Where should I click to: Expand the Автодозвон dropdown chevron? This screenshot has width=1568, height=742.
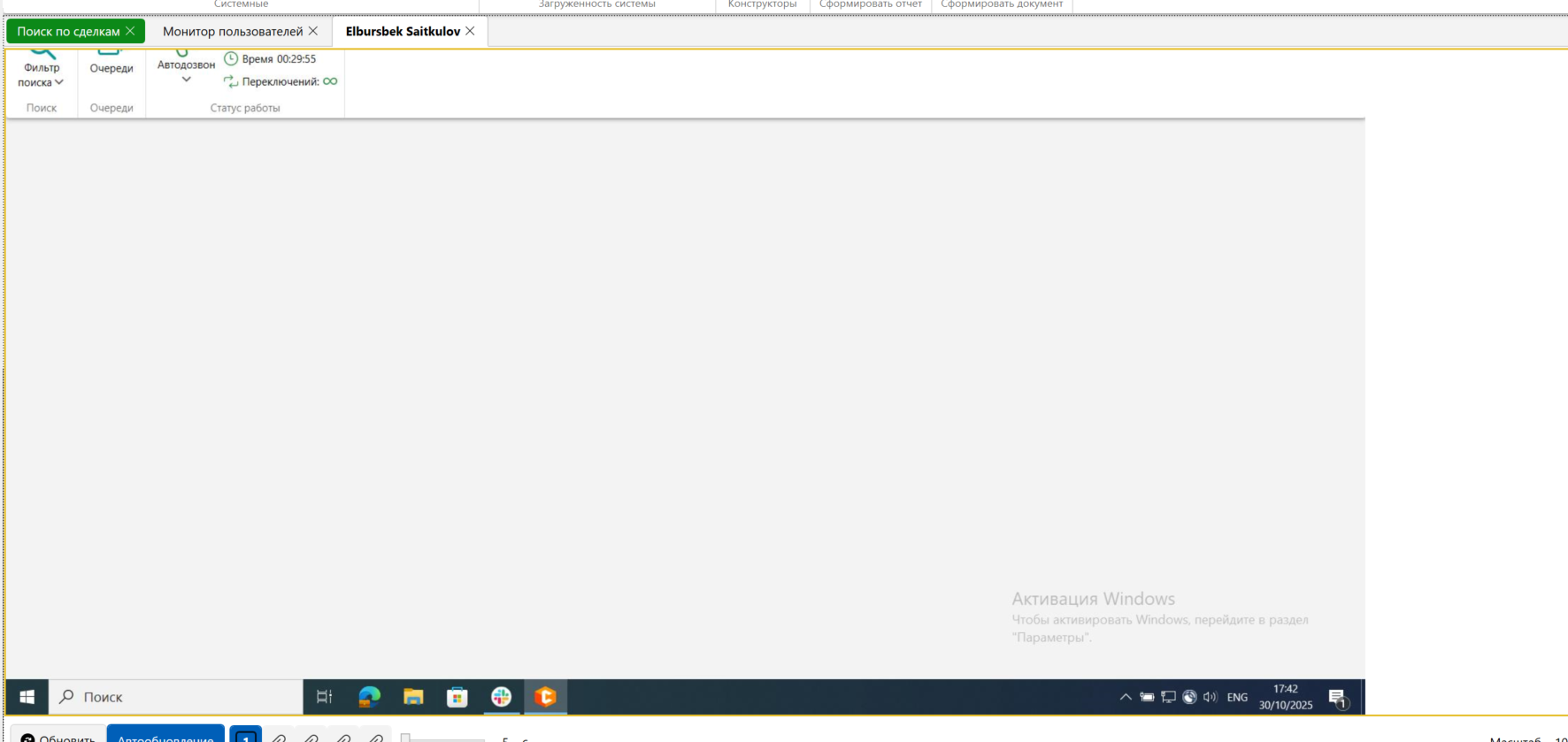[x=187, y=80]
